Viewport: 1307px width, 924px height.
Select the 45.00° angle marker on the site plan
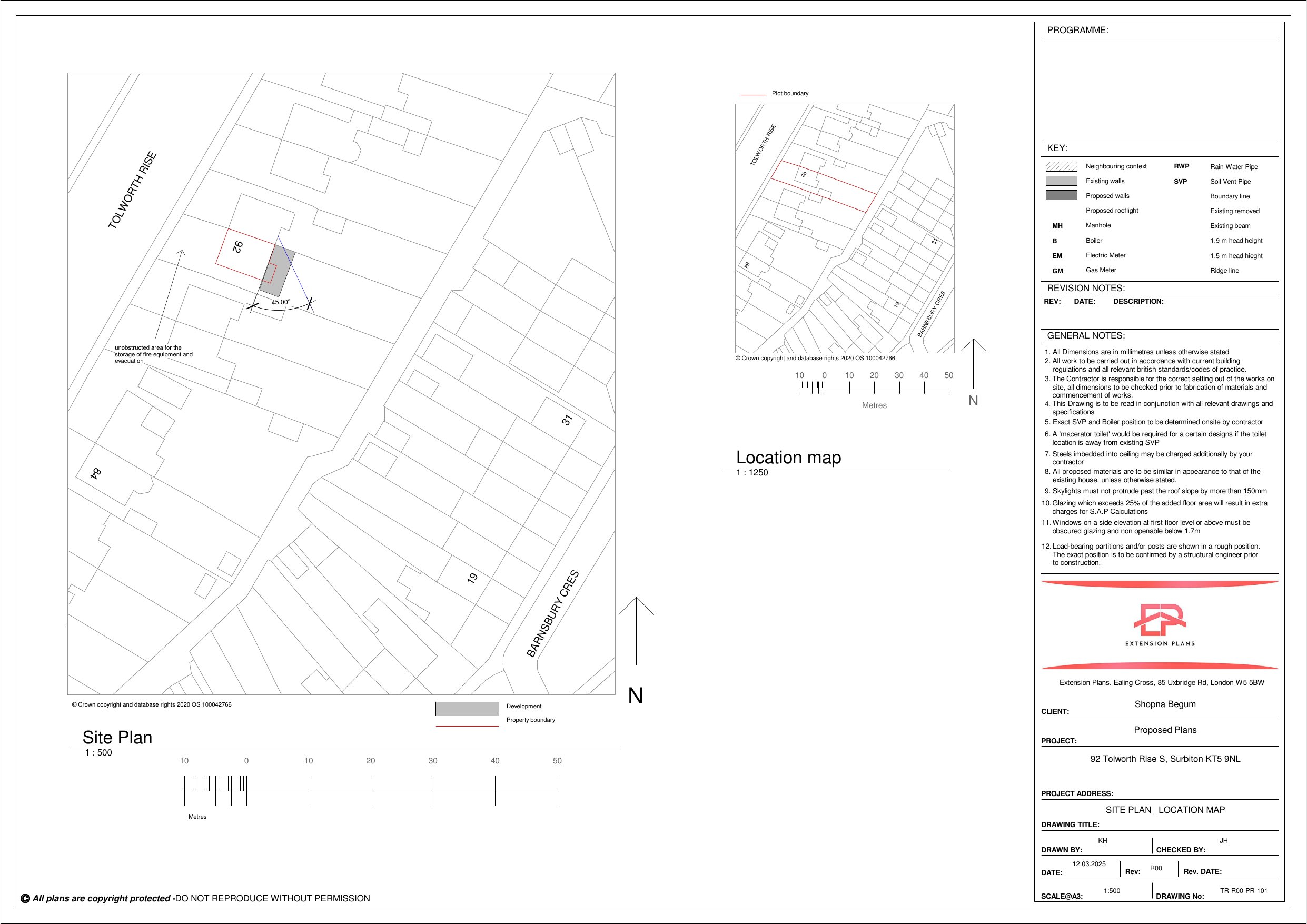(281, 302)
